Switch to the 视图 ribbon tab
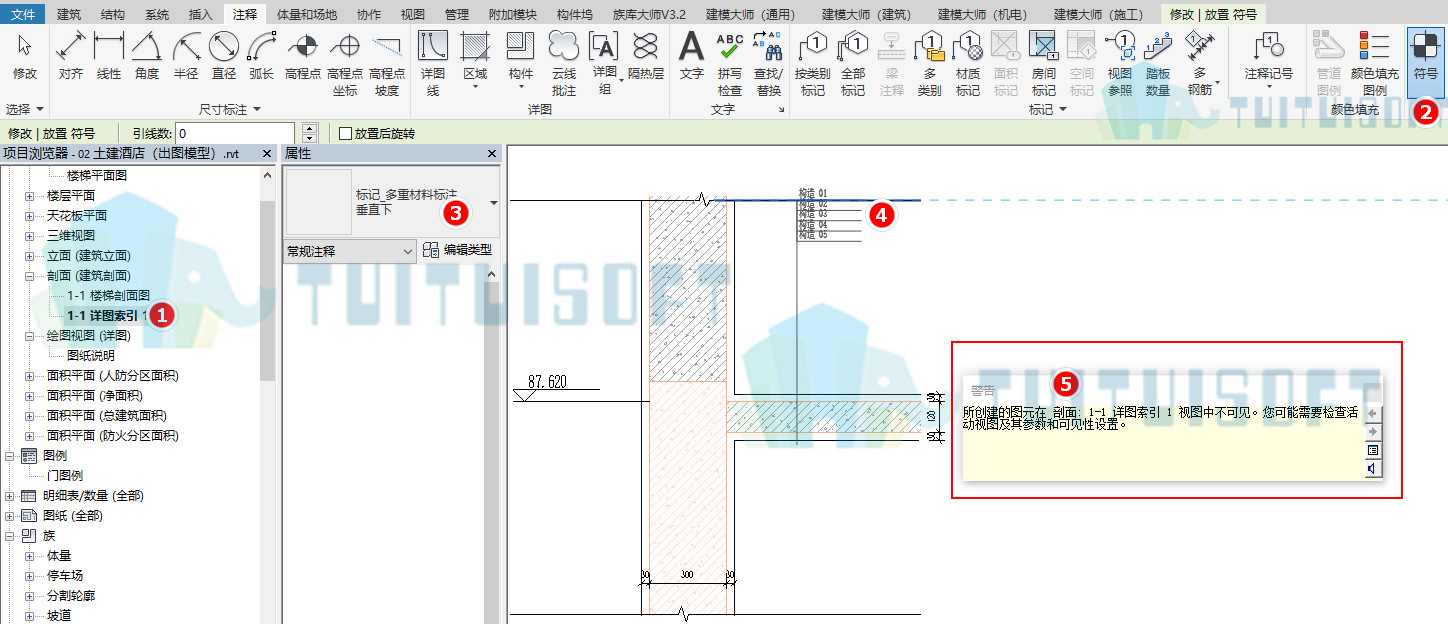The image size is (1448, 624). click(412, 14)
